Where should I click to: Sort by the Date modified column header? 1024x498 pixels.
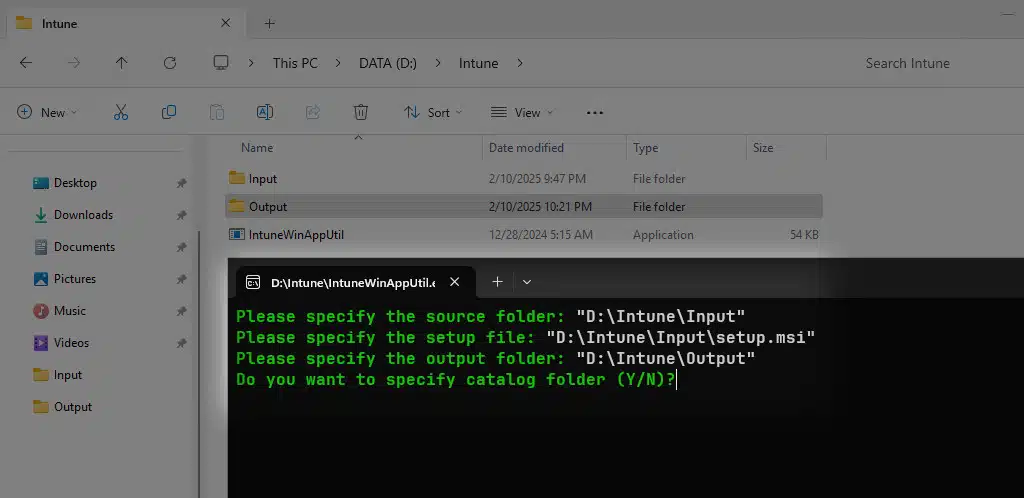[x=526, y=148]
